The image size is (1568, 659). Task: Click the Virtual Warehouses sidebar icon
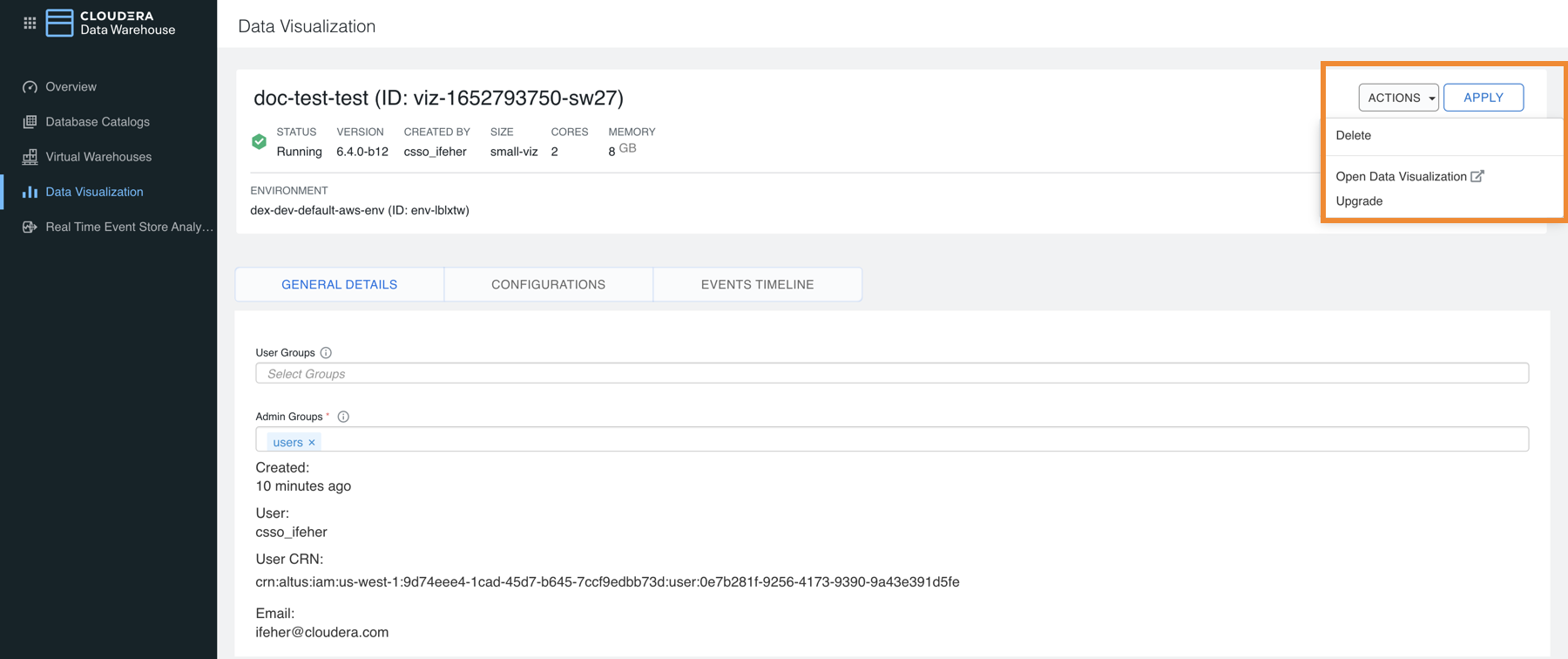click(30, 157)
